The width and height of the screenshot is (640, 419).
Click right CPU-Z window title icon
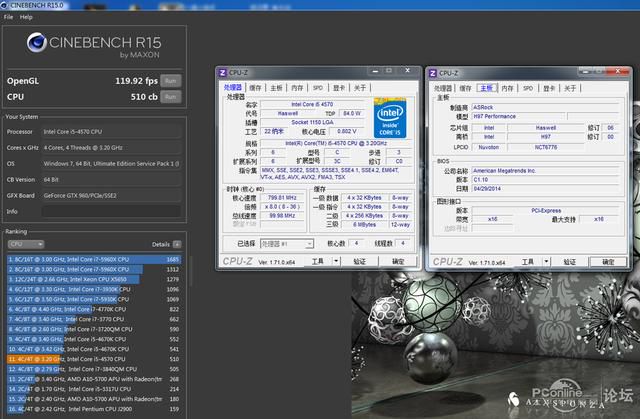pos(433,73)
